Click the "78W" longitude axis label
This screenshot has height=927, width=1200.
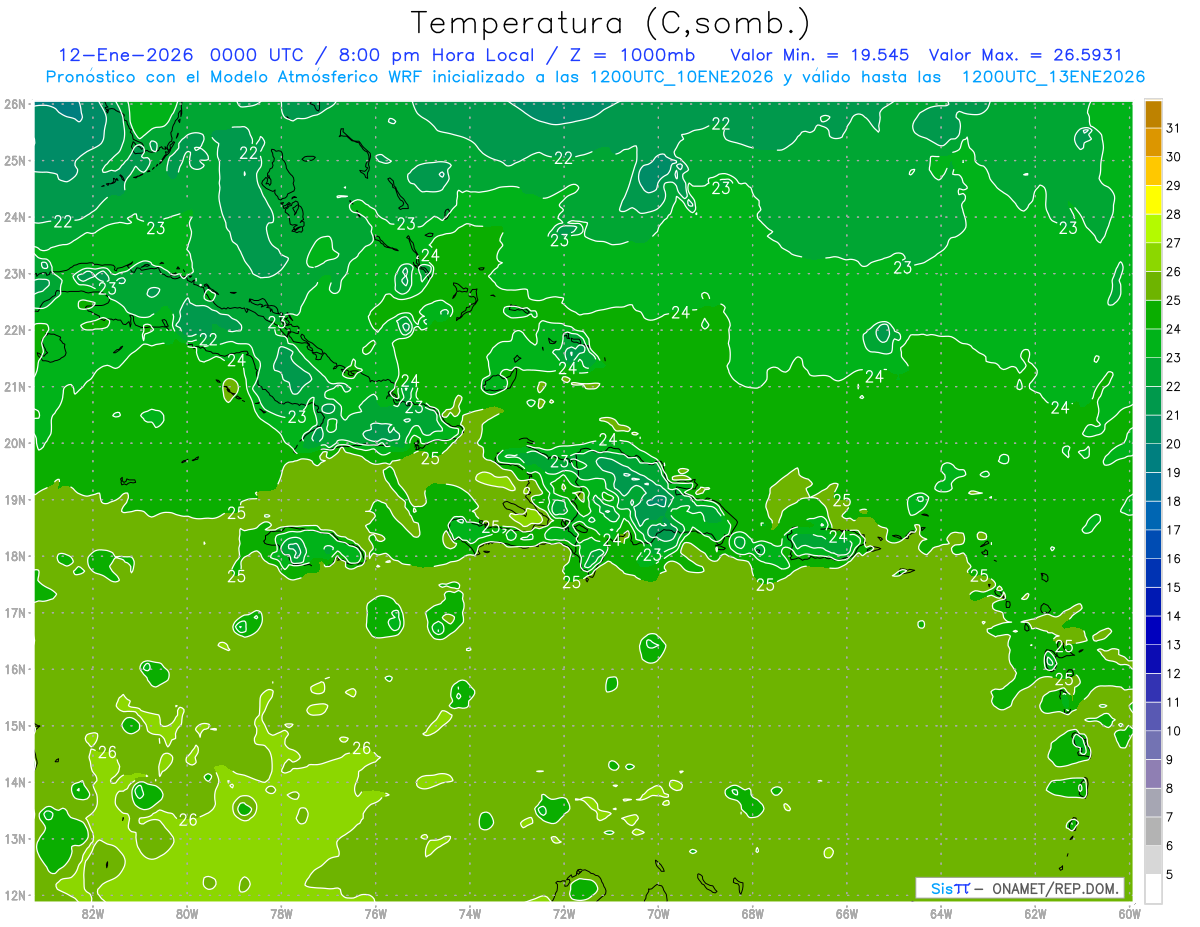tap(281, 913)
